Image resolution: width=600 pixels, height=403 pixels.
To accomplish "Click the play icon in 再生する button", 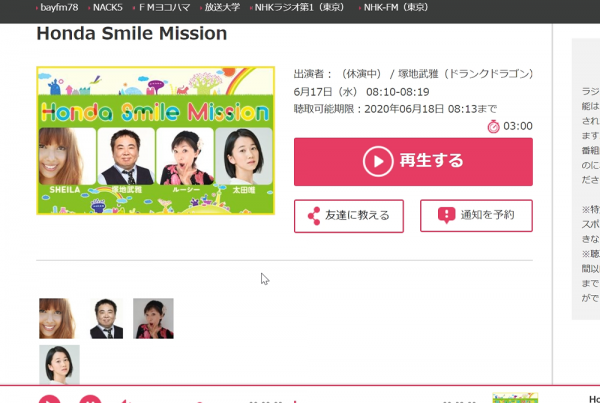I will pos(377,160).
